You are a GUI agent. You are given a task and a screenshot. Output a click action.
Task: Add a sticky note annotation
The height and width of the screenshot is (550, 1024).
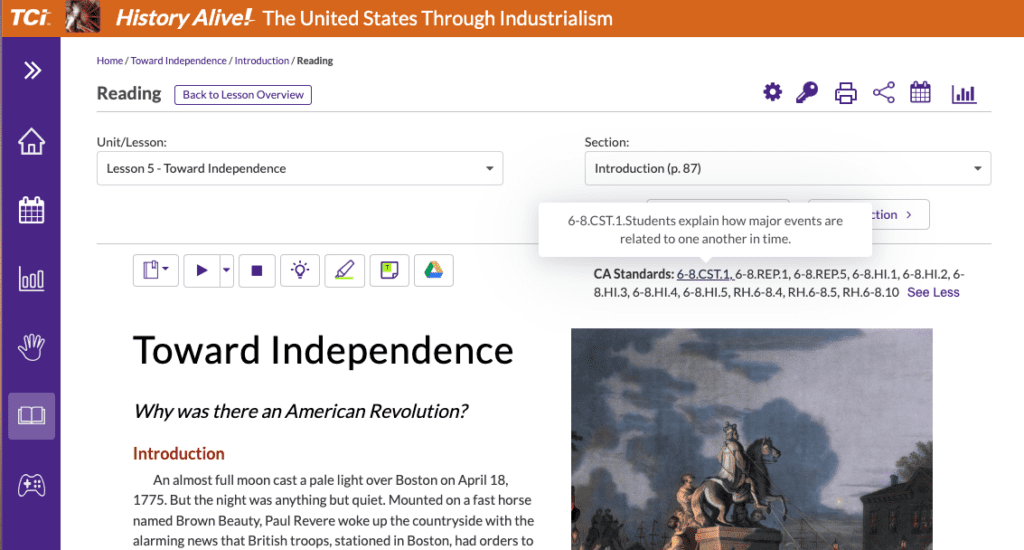click(x=389, y=270)
